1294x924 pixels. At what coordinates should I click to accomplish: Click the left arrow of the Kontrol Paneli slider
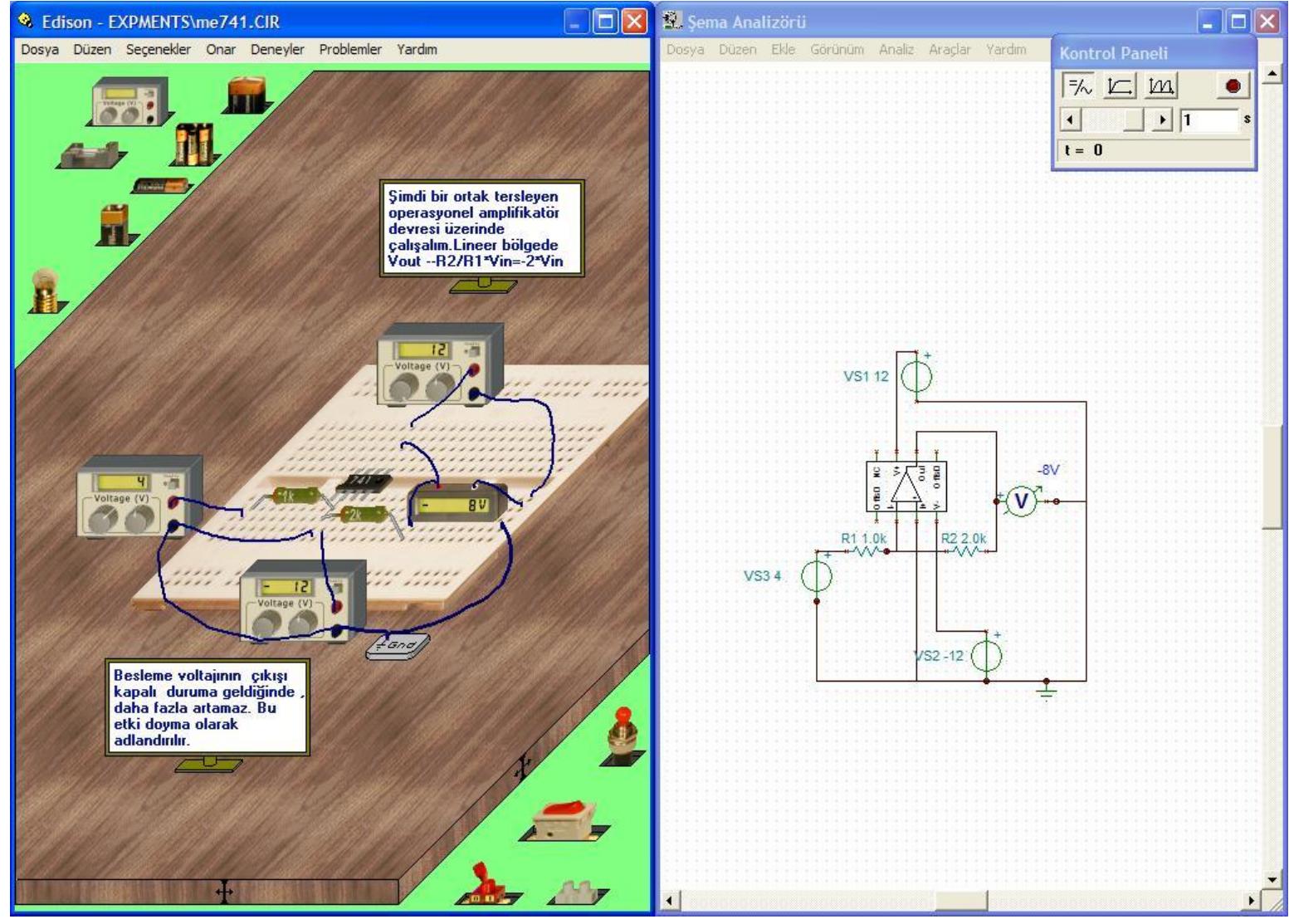[1072, 120]
